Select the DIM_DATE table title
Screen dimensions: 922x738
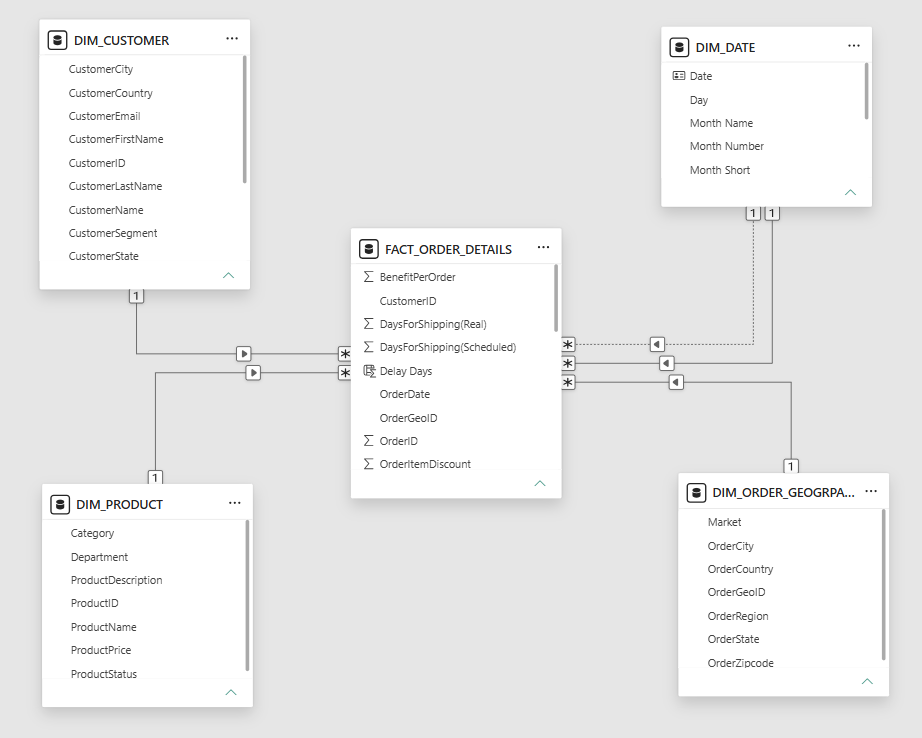(726, 48)
